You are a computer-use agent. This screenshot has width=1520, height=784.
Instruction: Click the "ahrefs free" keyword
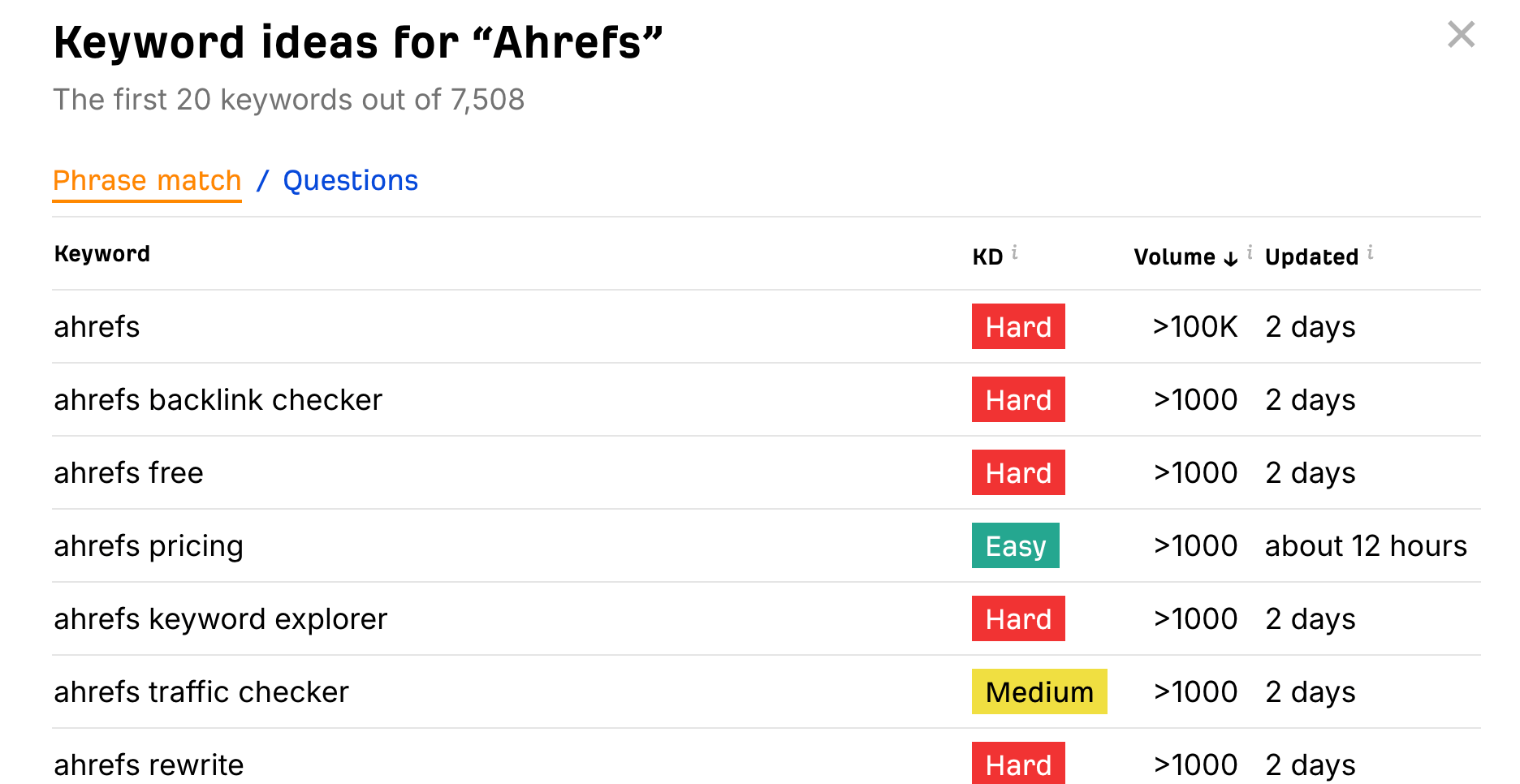point(128,473)
